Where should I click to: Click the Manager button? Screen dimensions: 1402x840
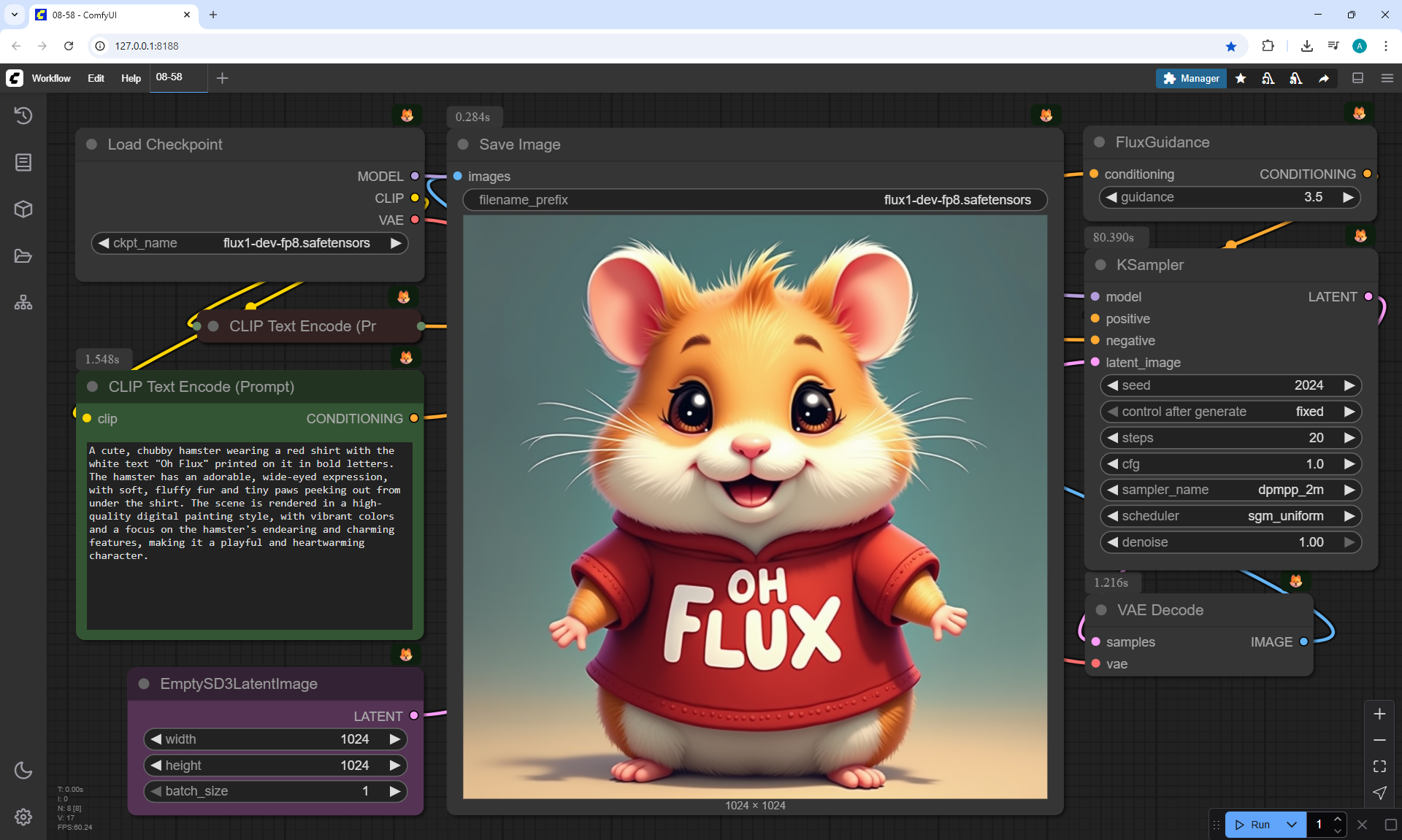click(x=1191, y=78)
